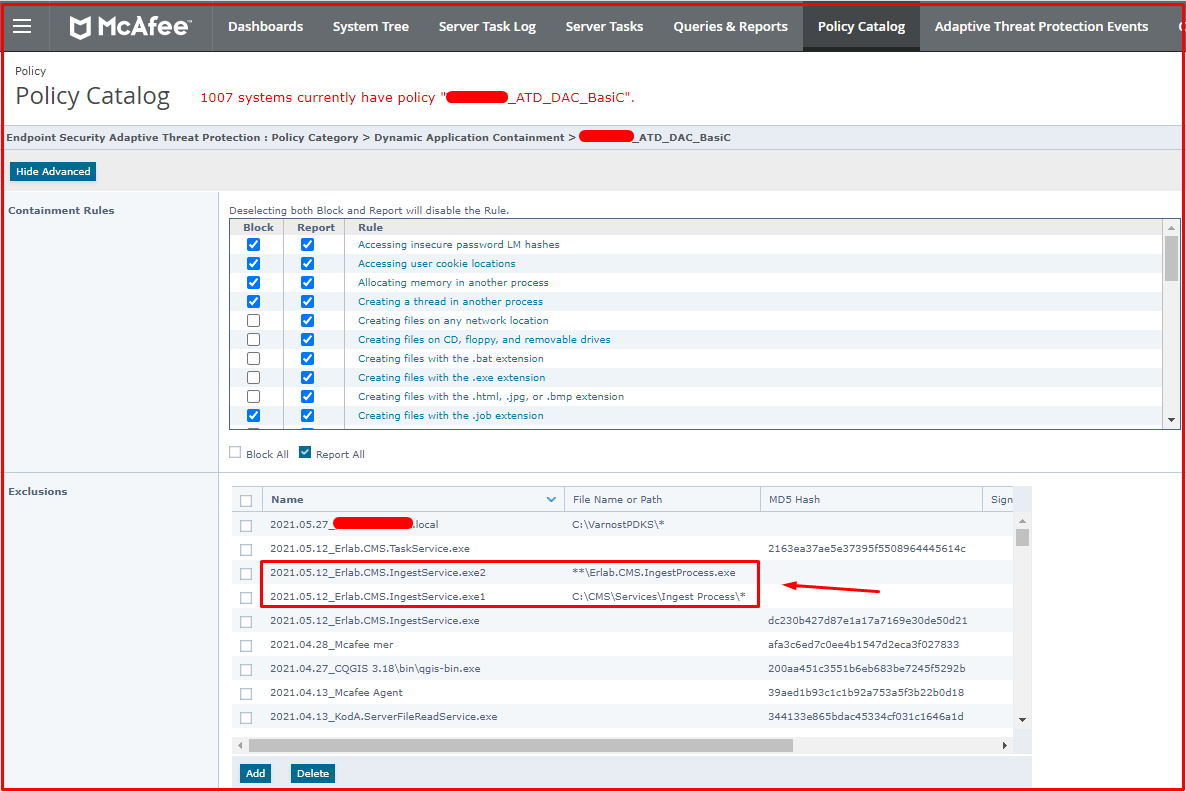This screenshot has width=1186, height=792.
Task: Enable Block for Creating files with .exe extension
Action: point(253,377)
